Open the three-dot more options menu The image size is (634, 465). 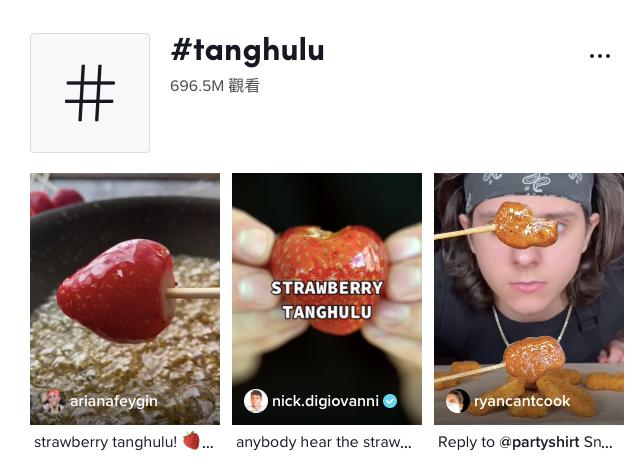click(600, 56)
